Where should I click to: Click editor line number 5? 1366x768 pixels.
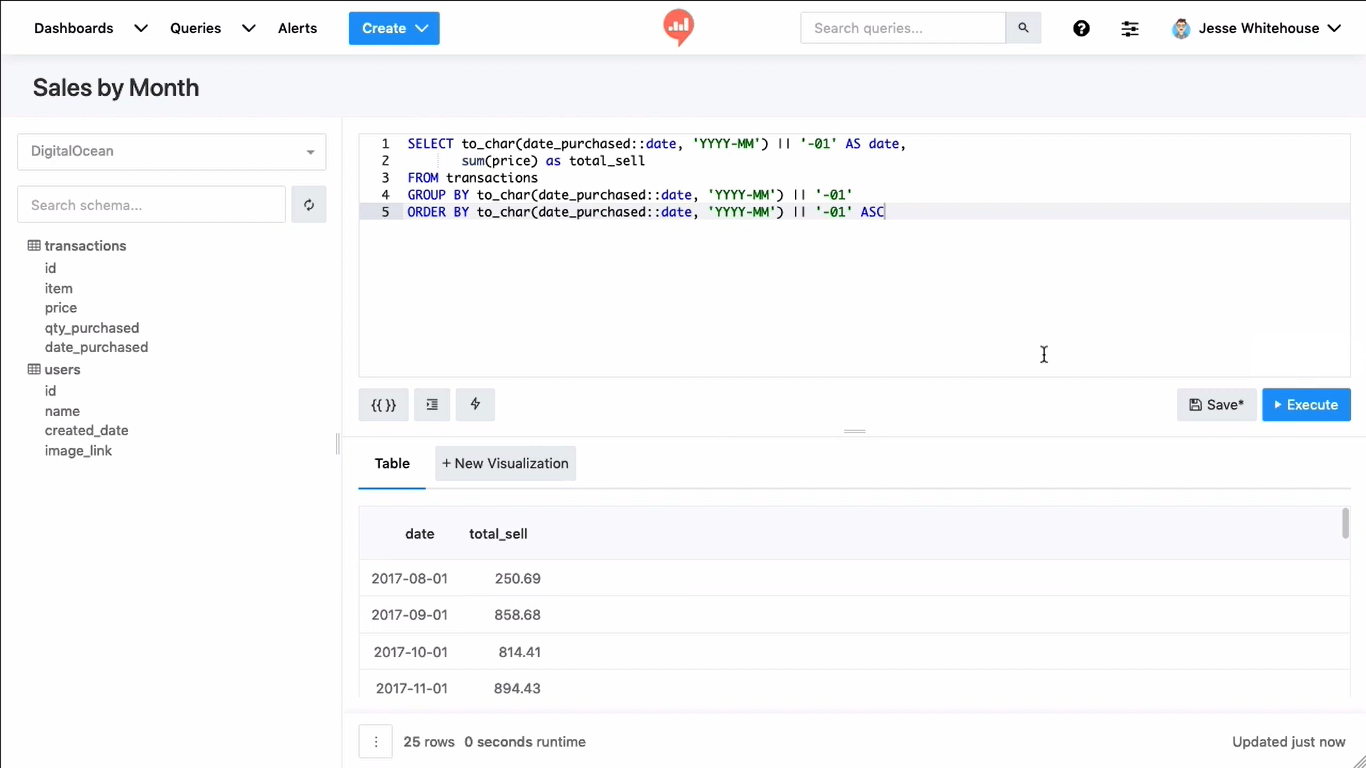[385, 212]
